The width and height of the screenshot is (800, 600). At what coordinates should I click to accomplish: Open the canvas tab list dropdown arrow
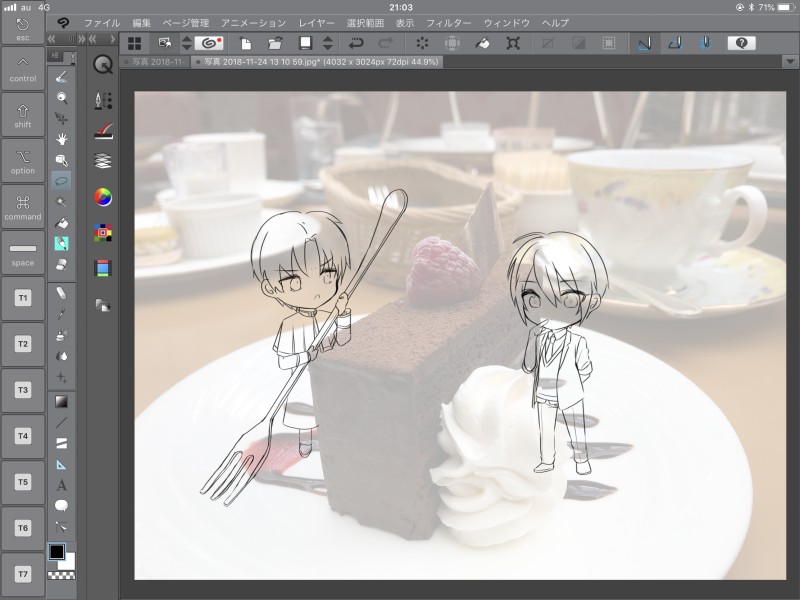click(790, 62)
